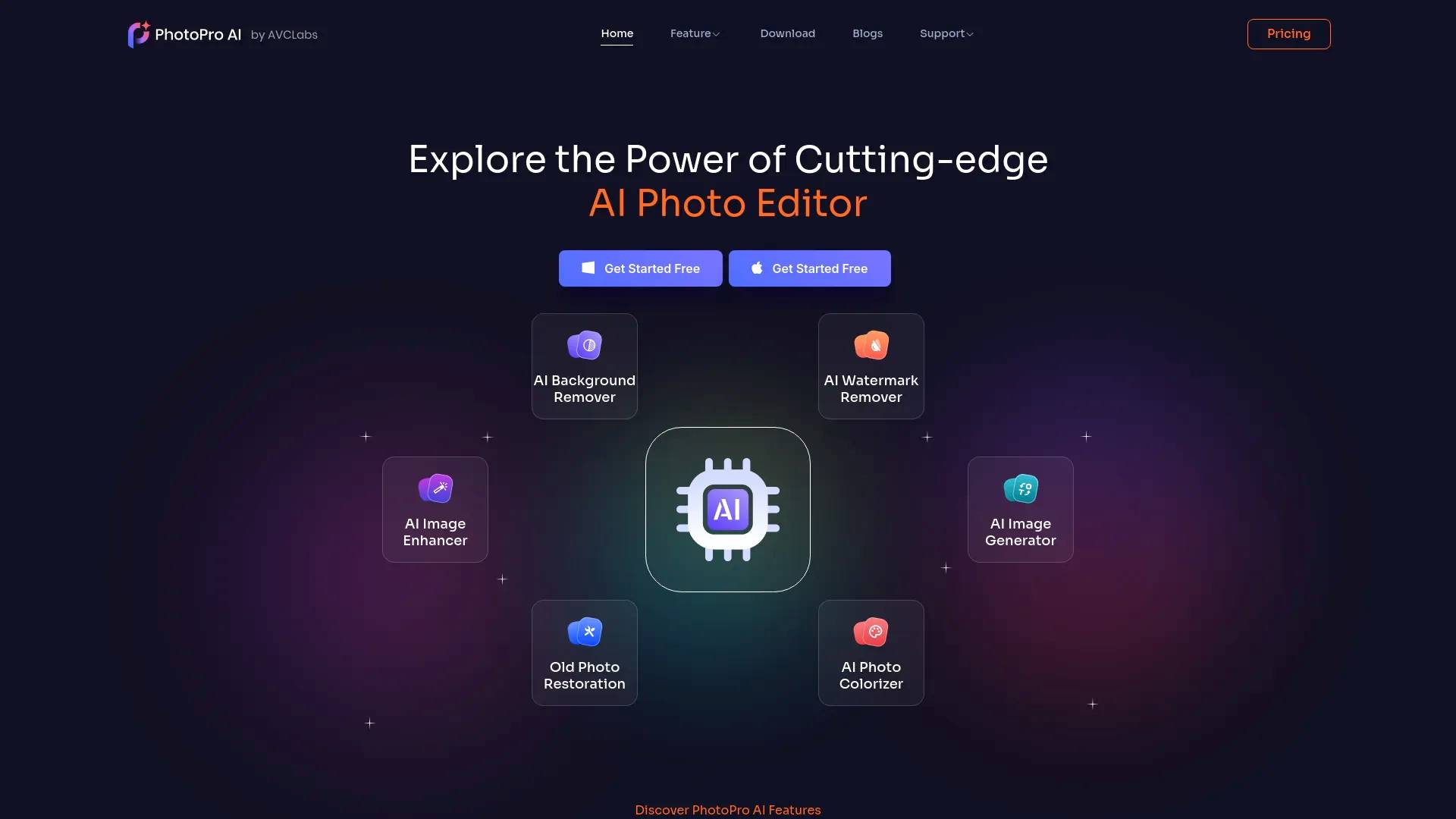Click the Pricing button in header
1456x819 pixels.
1288,33
